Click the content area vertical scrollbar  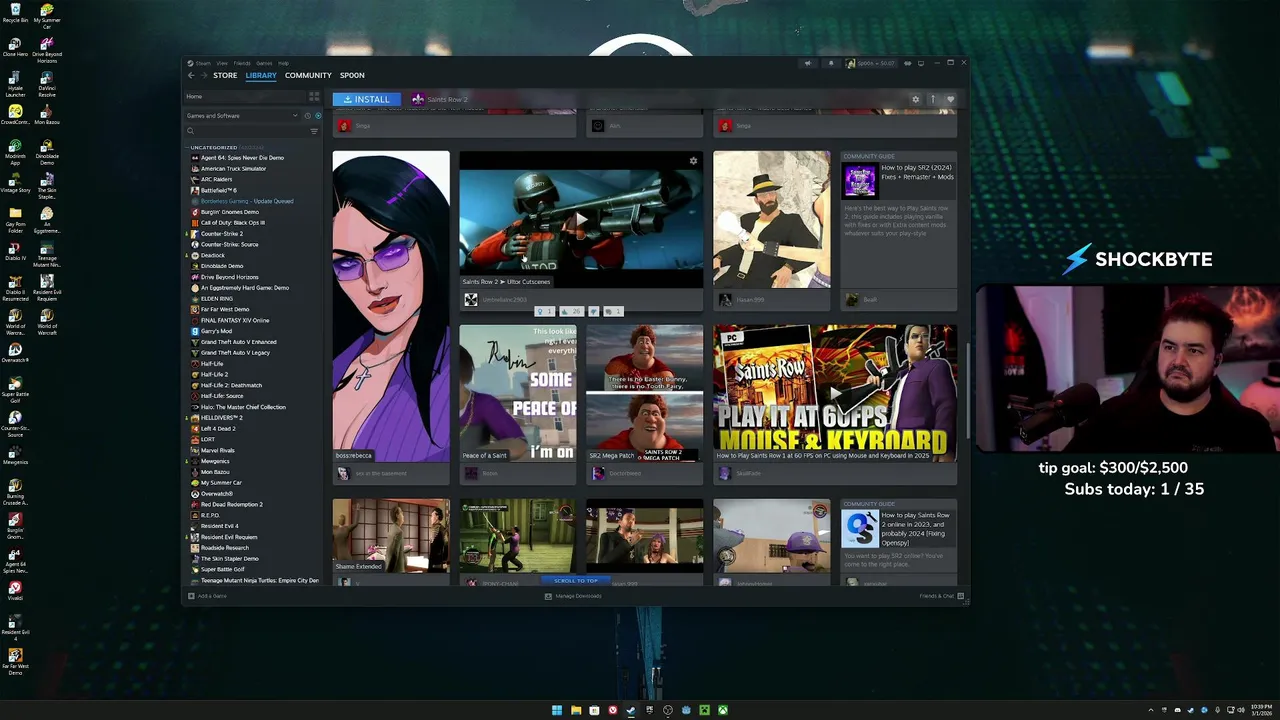click(x=967, y=390)
